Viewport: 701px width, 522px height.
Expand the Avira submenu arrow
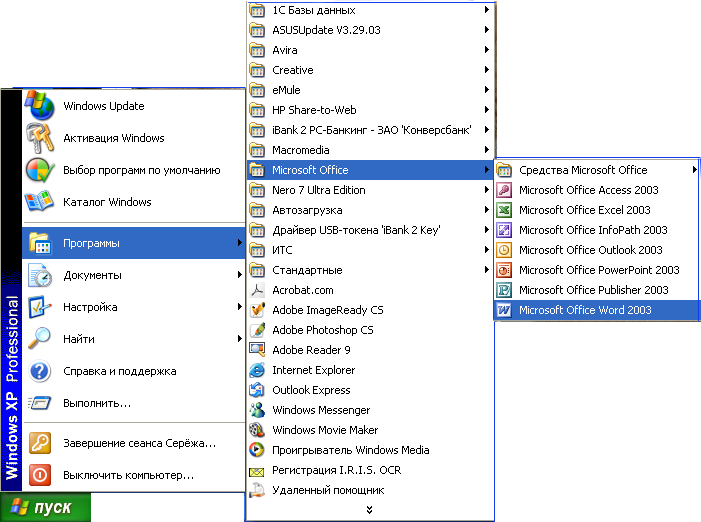coord(487,50)
